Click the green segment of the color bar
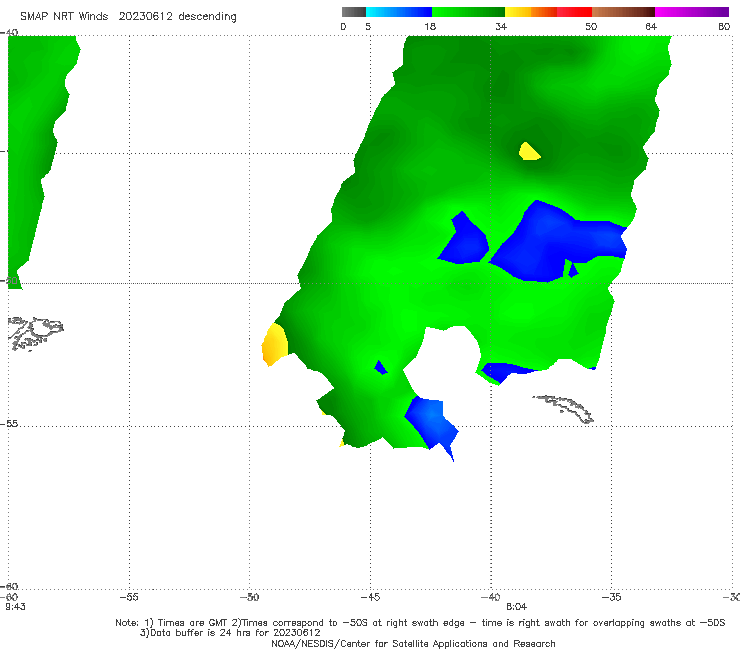The width and height of the screenshot is (740, 650). pos(468,12)
